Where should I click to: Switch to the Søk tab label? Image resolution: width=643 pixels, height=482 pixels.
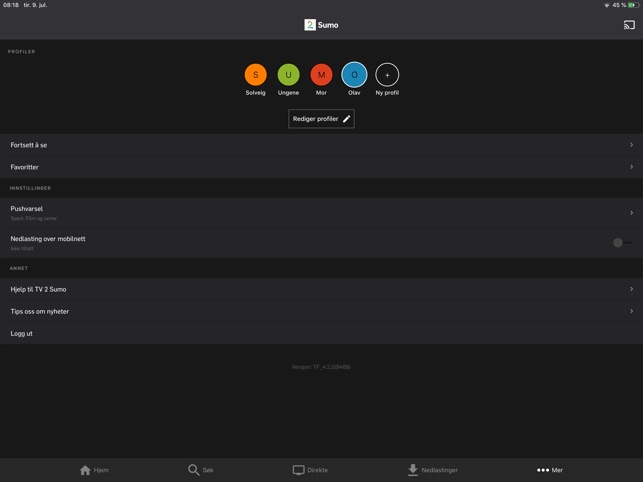208,470
